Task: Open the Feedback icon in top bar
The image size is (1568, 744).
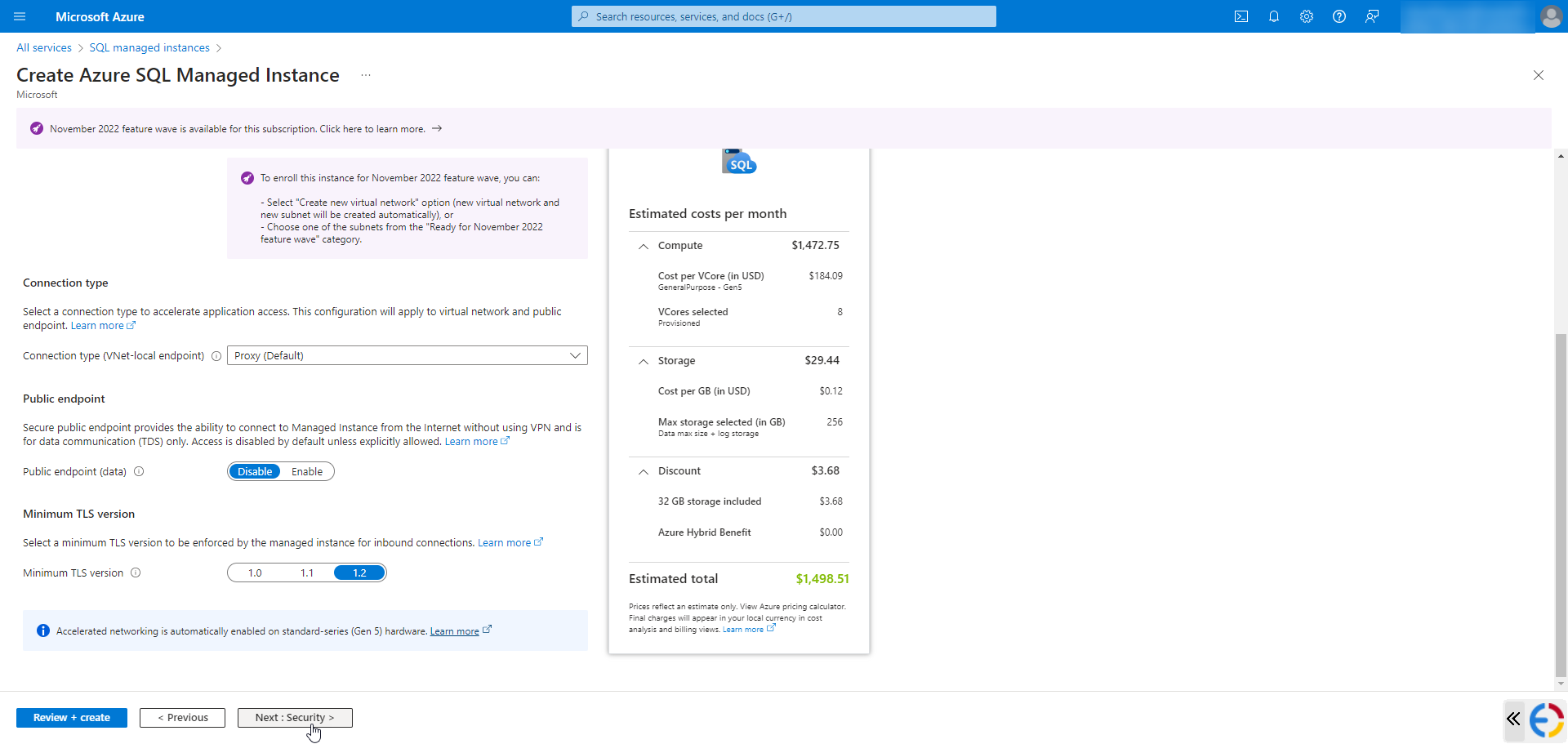Action: click(1372, 16)
